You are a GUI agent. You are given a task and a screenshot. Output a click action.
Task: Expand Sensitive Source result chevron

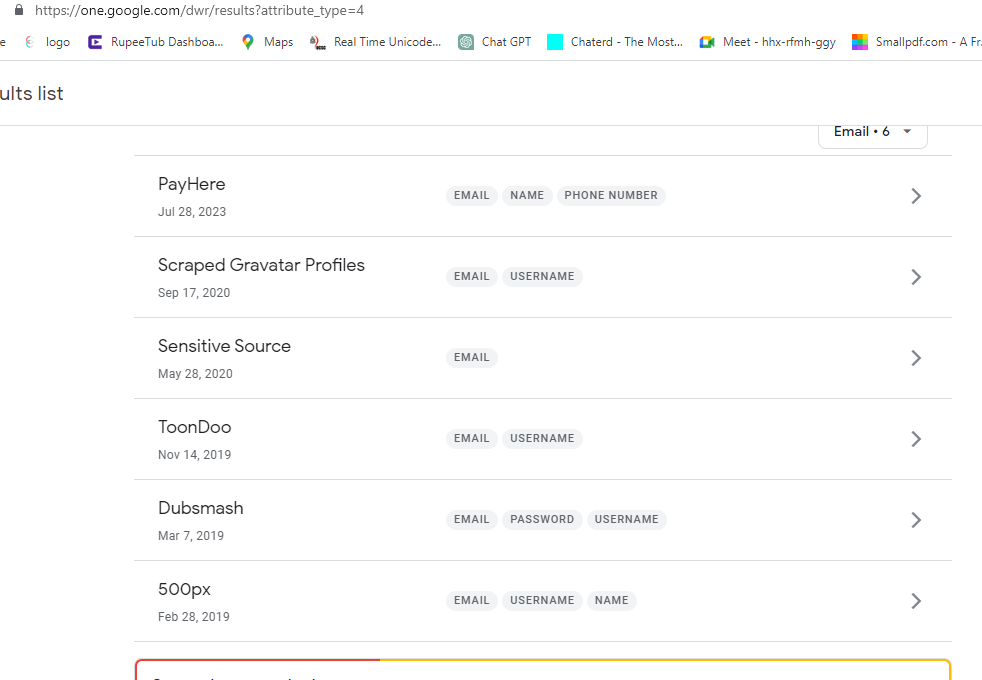[x=916, y=358]
